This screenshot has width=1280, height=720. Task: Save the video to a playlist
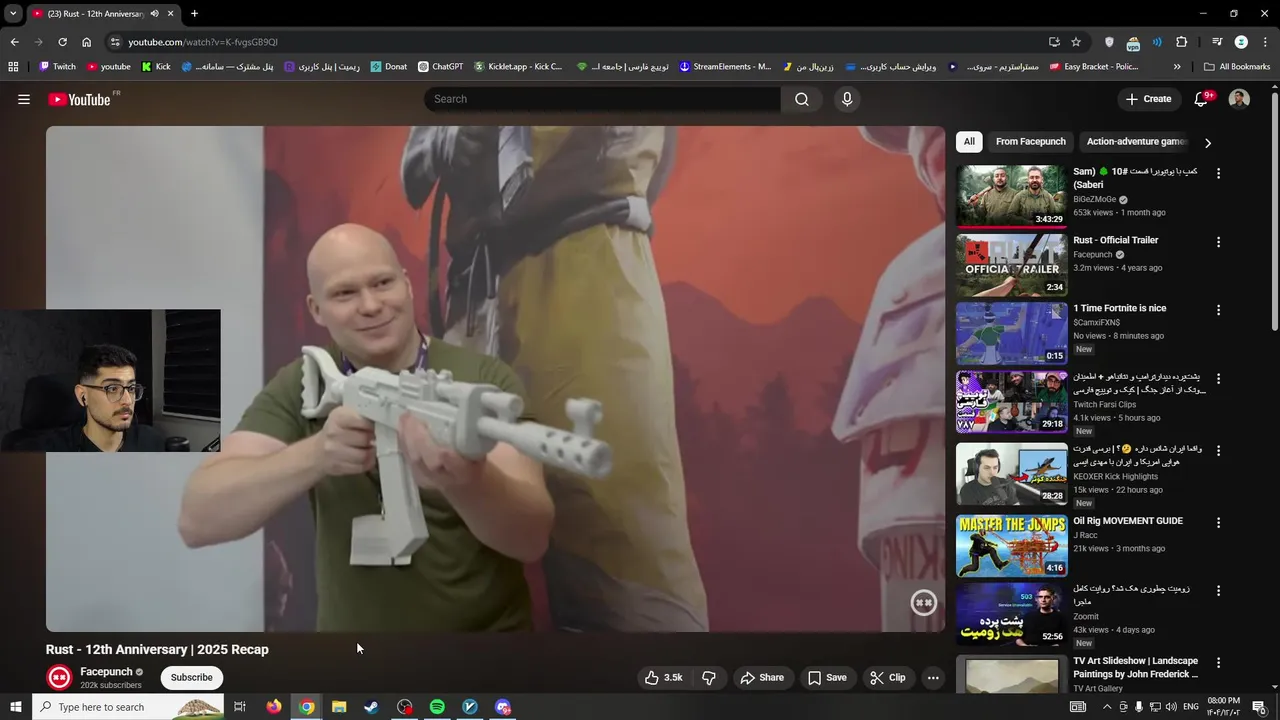827,677
